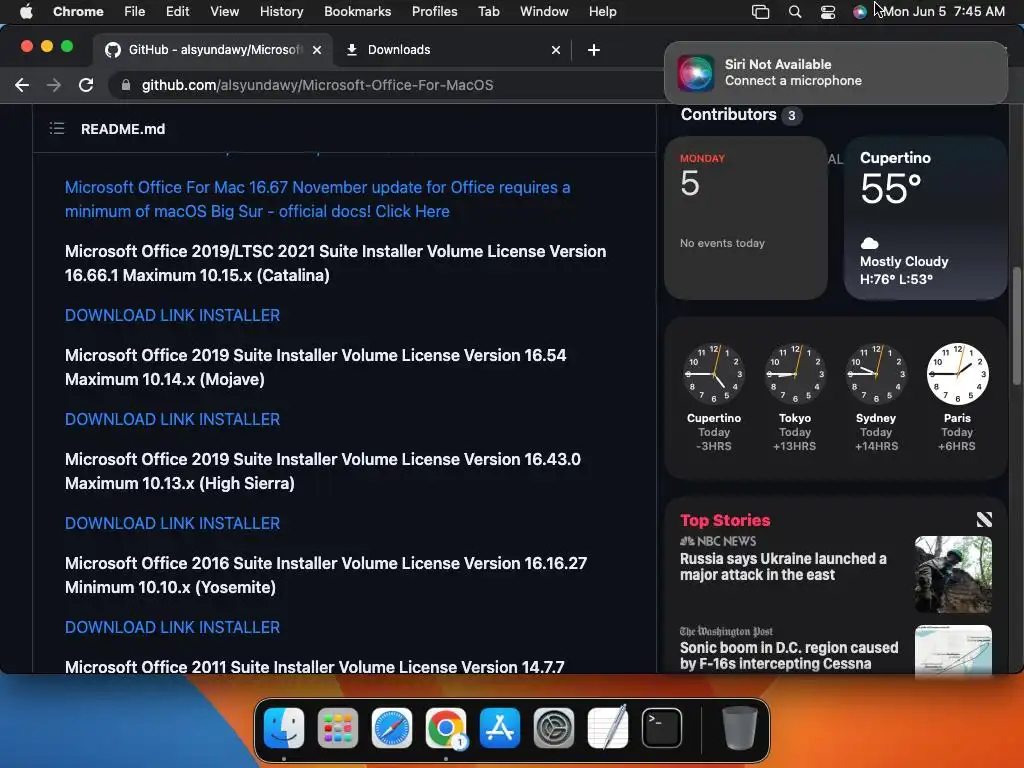Click download link for 16.43.0 High Sierra

click(172, 523)
